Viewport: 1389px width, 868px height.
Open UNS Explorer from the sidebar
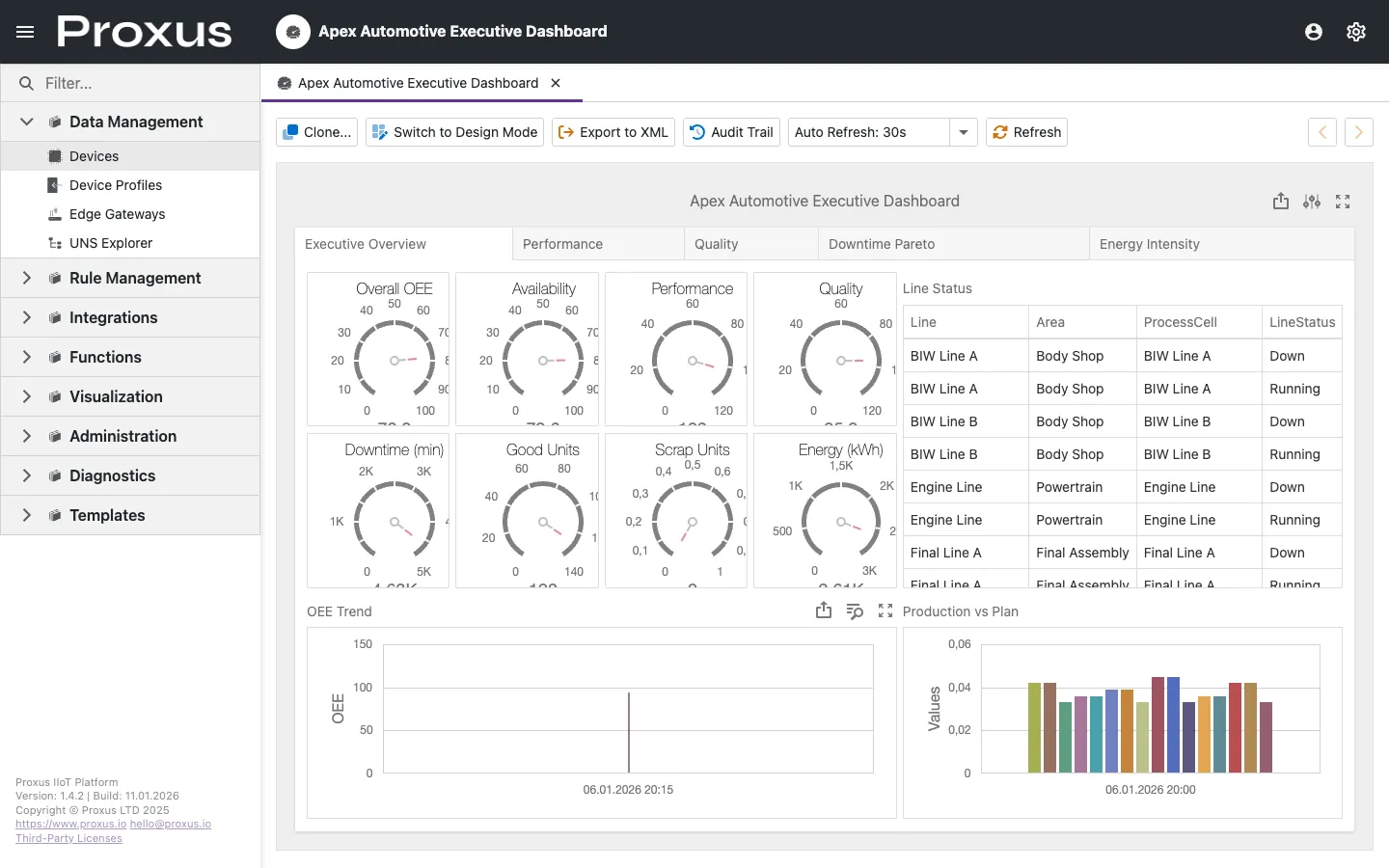coord(109,242)
